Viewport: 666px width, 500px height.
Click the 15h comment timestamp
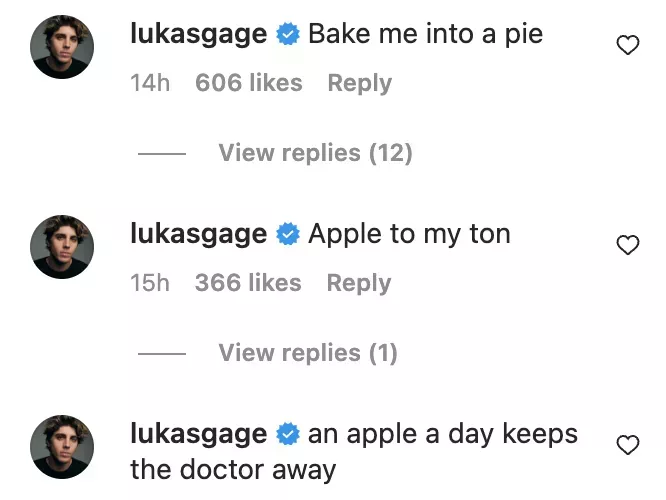(x=150, y=283)
